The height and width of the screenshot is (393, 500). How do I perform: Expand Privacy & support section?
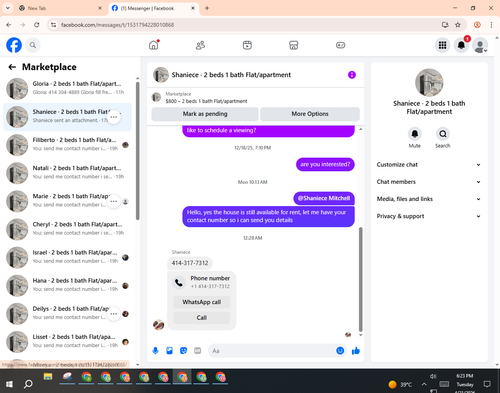pyautogui.click(x=429, y=216)
